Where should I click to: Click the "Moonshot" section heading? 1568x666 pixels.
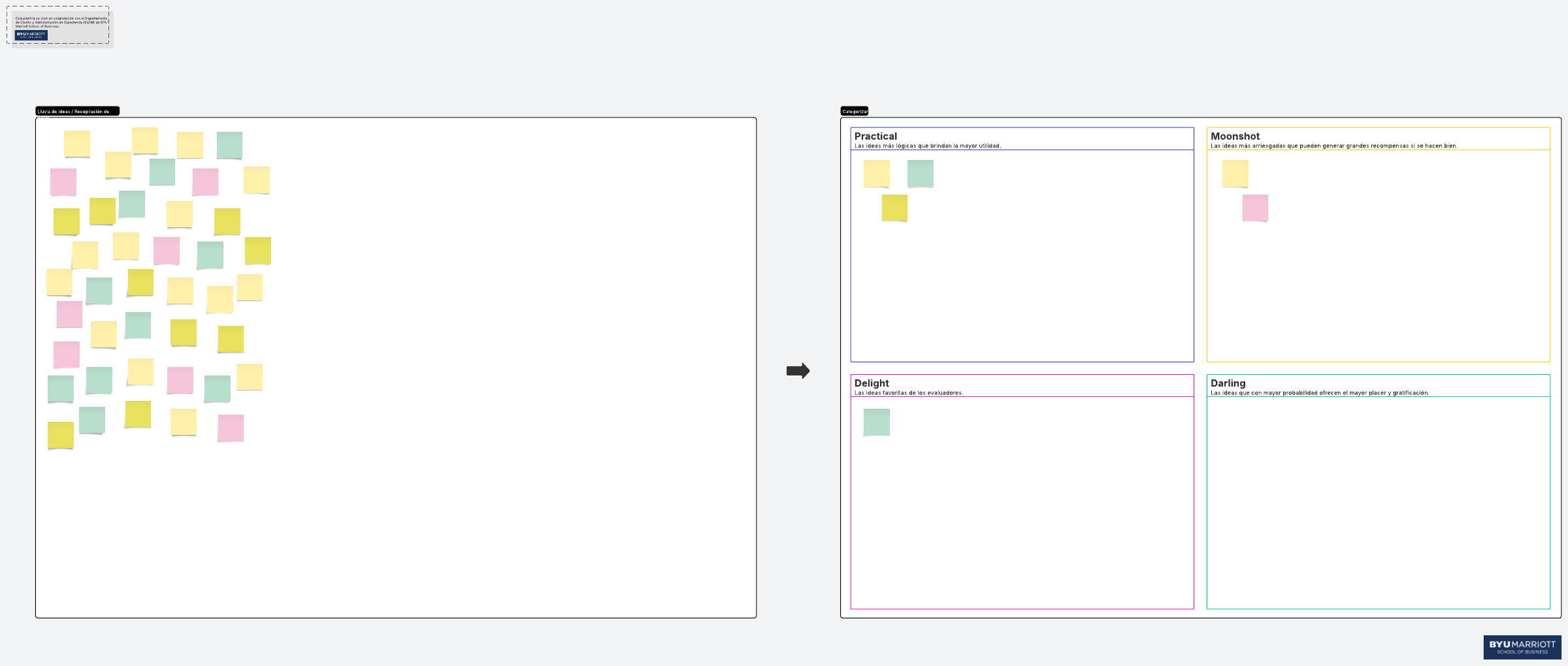(1235, 136)
